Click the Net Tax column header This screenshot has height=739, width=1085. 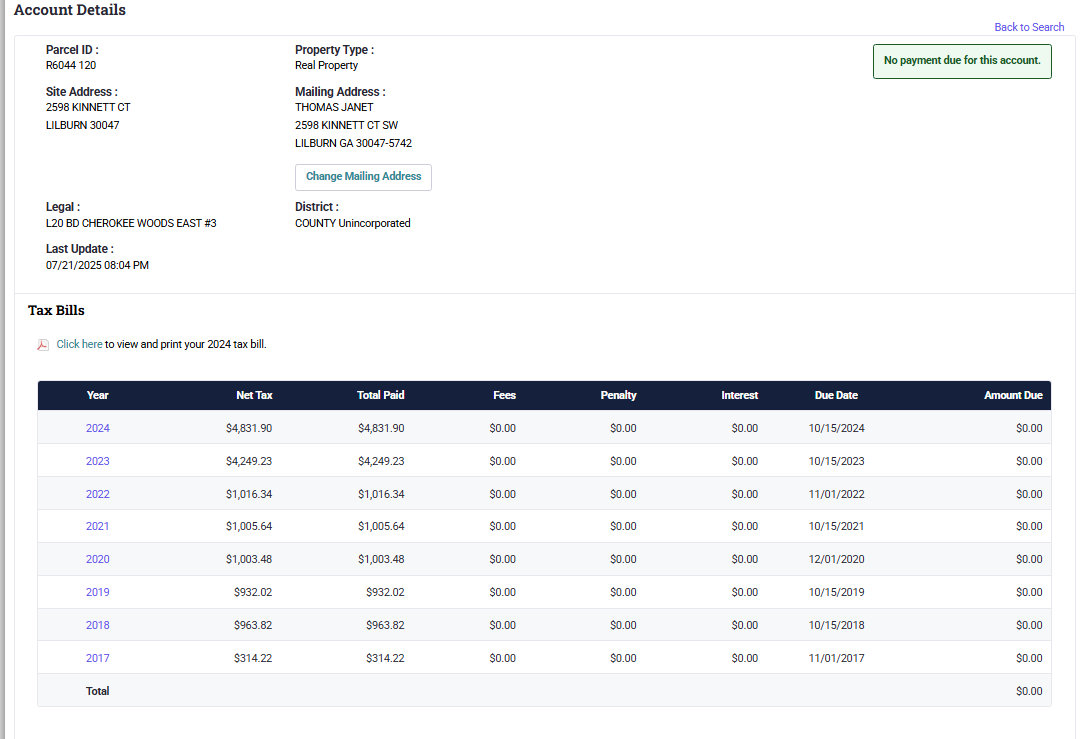[254, 395]
